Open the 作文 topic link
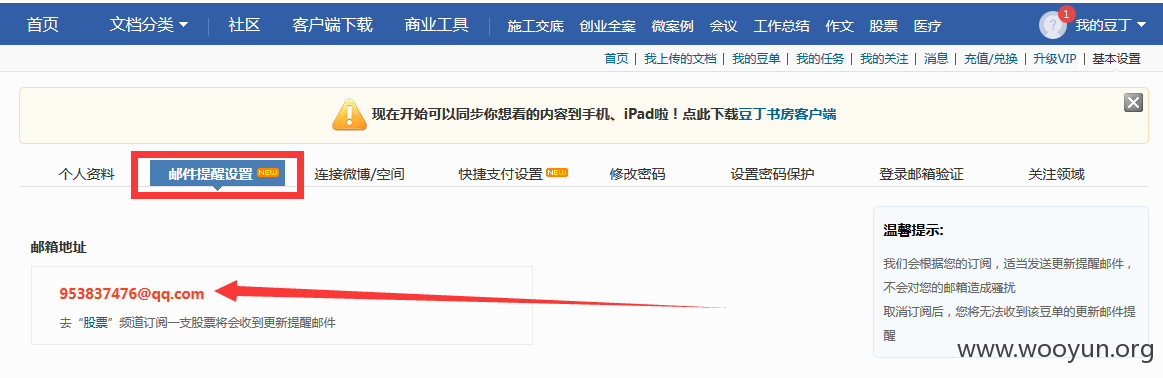The image size is (1163, 378). 839,26
